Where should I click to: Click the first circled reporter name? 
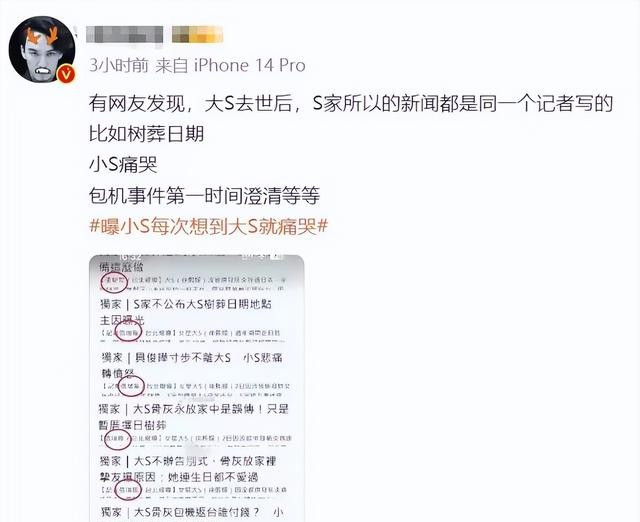(x=114, y=282)
